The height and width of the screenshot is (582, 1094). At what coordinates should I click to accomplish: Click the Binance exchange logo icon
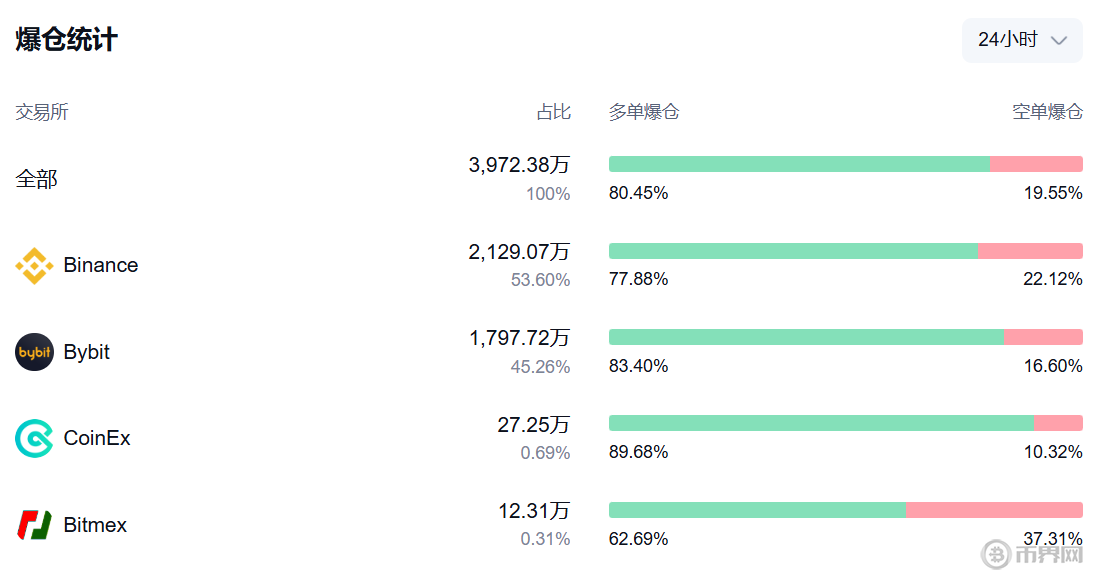[x=34, y=266]
